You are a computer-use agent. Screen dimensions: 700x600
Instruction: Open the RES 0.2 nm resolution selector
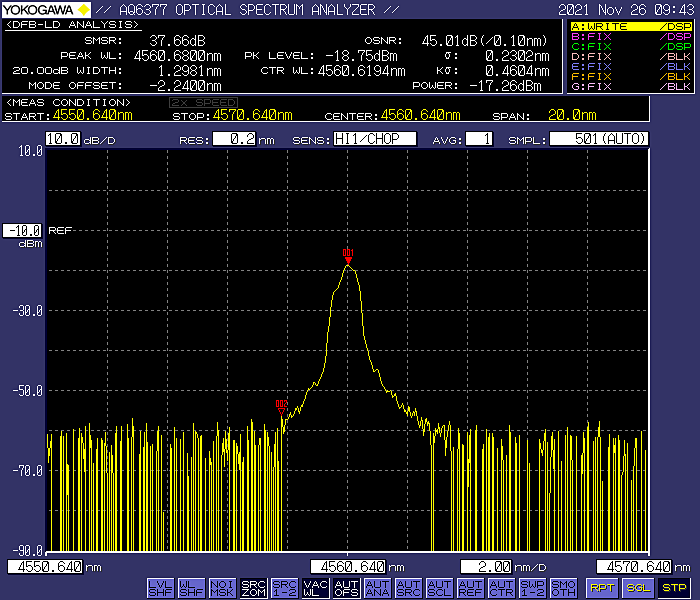[233, 139]
